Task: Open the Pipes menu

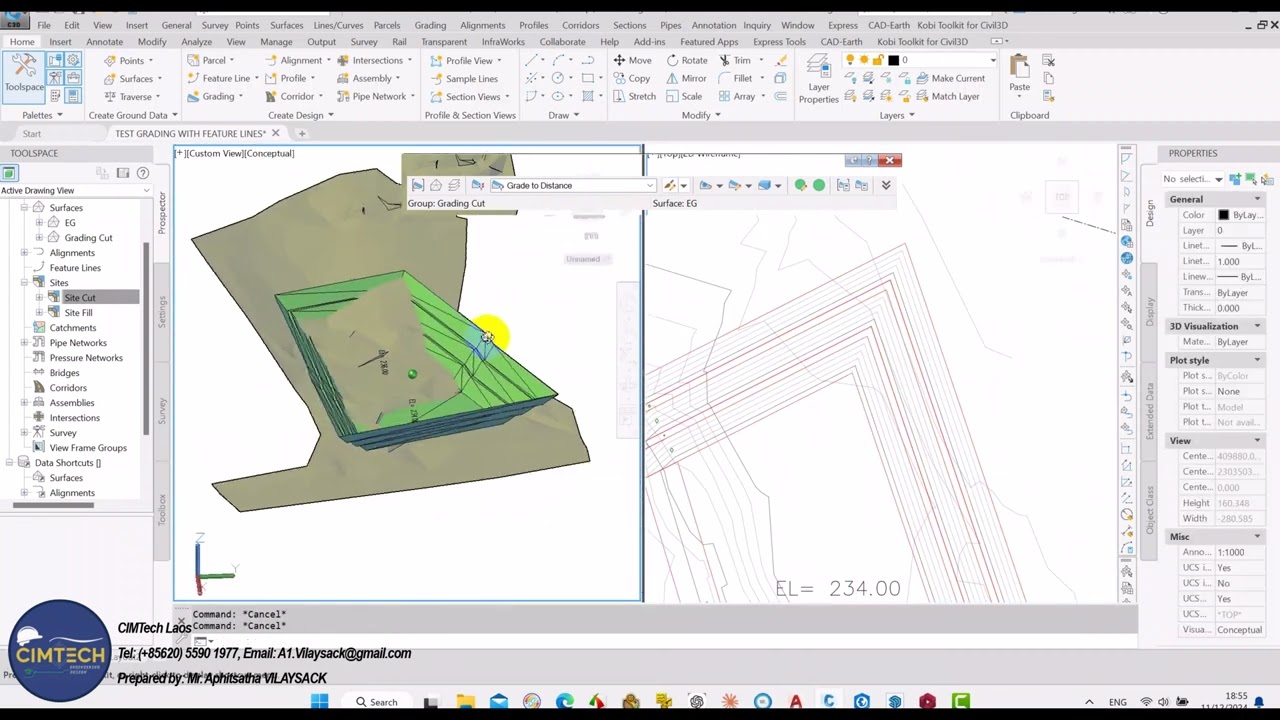Action: pyautogui.click(x=670, y=25)
